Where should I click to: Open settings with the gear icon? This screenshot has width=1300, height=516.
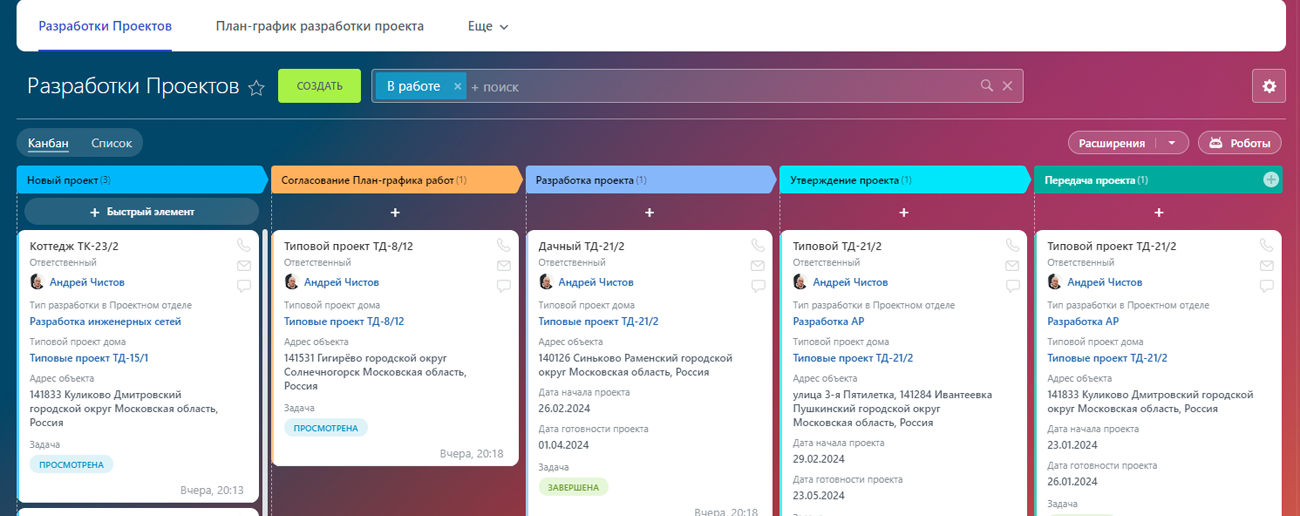point(1269,86)
